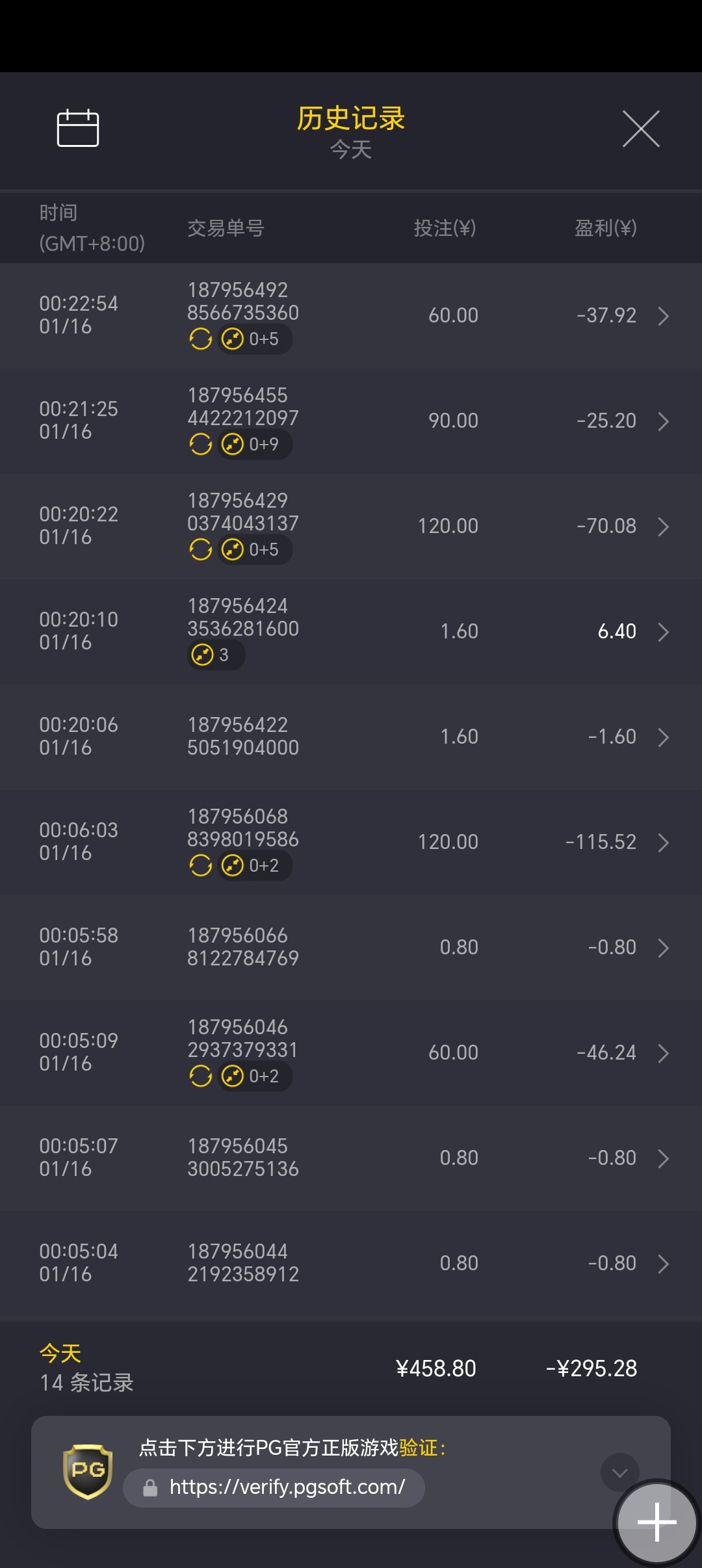Select the 00:20:06 transaction row
Screen dimensions: 702x1568
(351, 737)
